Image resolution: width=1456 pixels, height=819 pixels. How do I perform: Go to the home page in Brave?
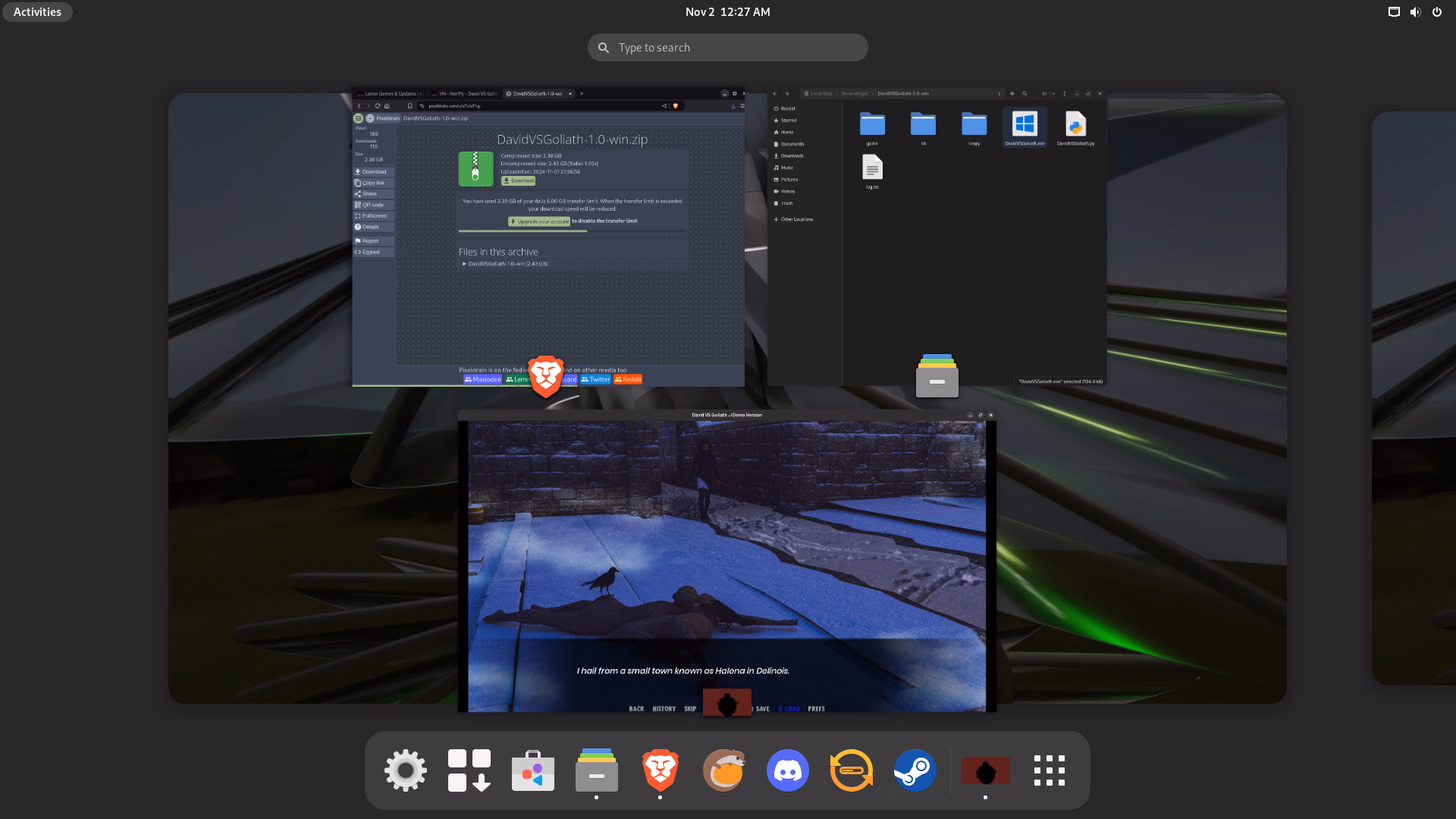(387, 106)
